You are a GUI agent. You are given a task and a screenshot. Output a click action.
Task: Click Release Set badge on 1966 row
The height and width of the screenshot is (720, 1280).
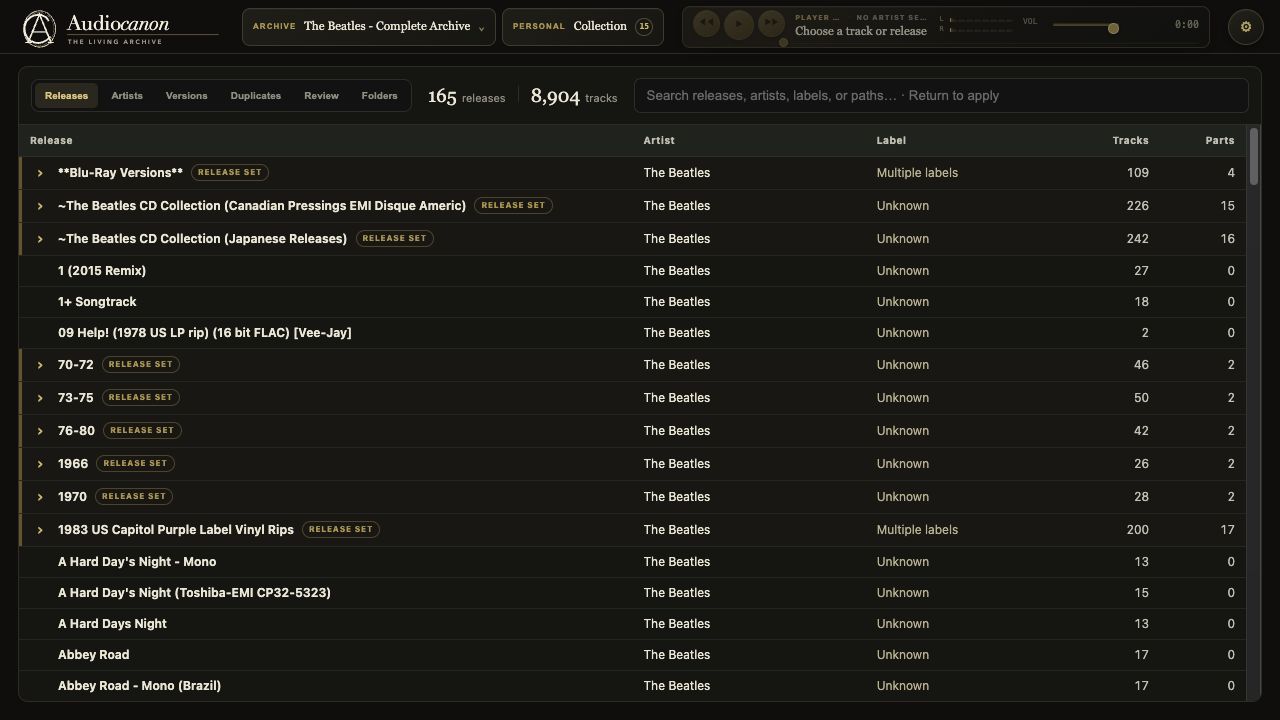[136, 463]
